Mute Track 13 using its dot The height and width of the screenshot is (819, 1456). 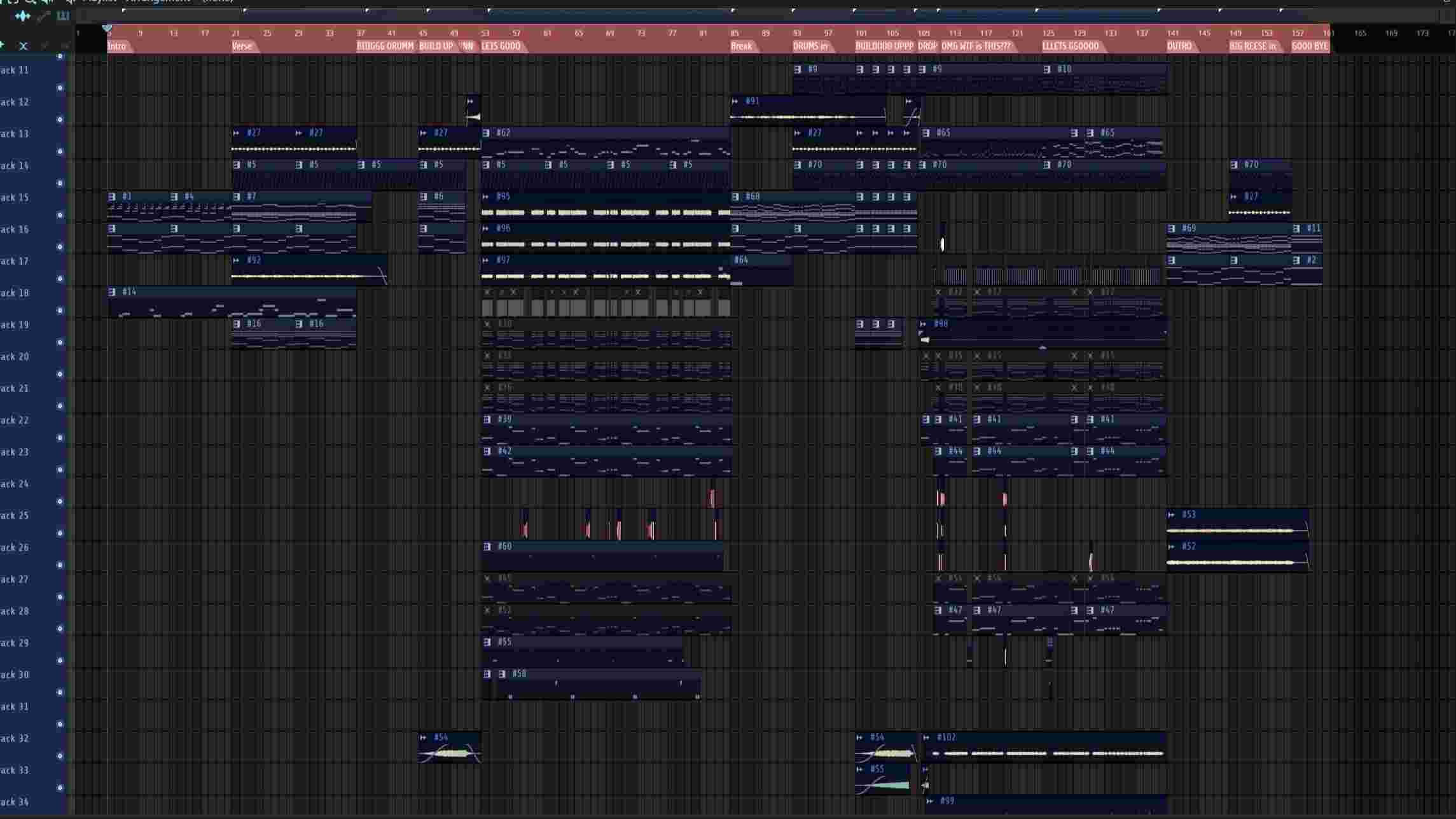pos(60,151)
